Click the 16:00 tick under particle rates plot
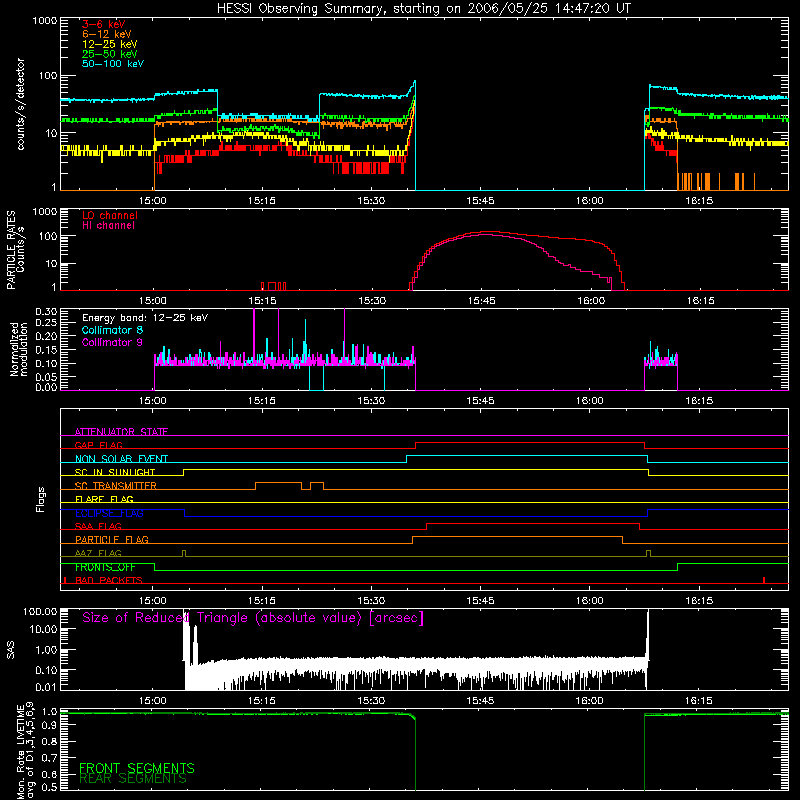The image size is (800, 800). pos(591,301)
